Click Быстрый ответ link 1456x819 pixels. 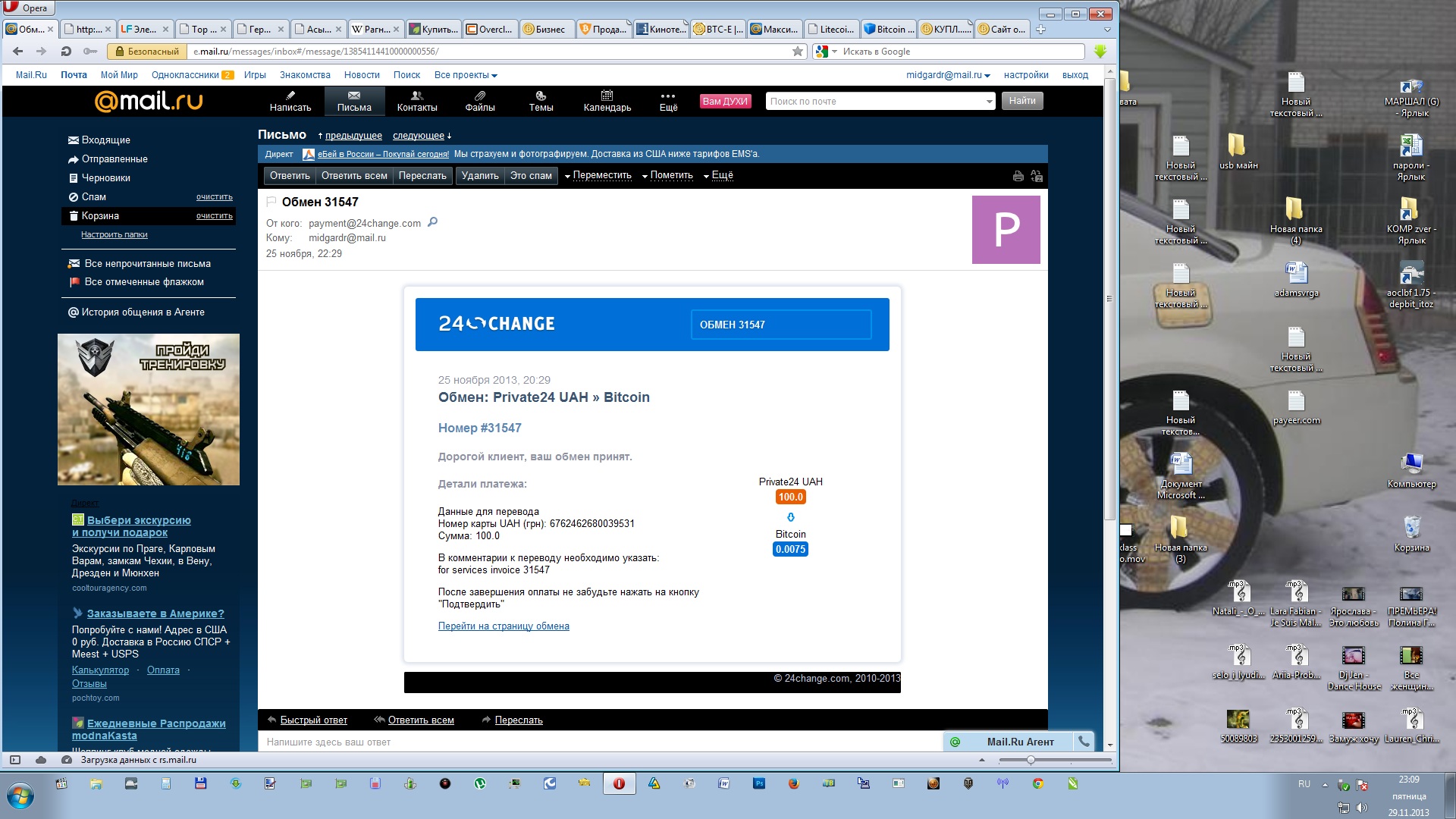coord(313,720)
